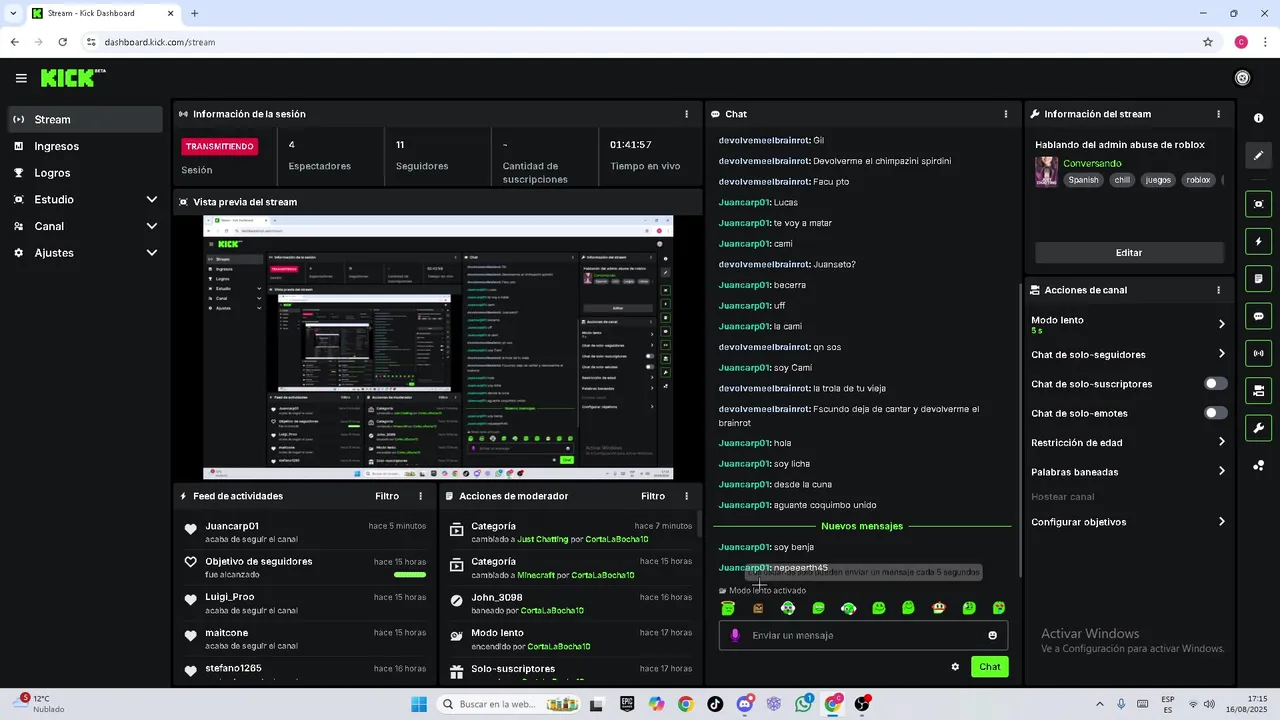Select Stream in the left sidebar
1280x720 pixels.
(85, 119)
